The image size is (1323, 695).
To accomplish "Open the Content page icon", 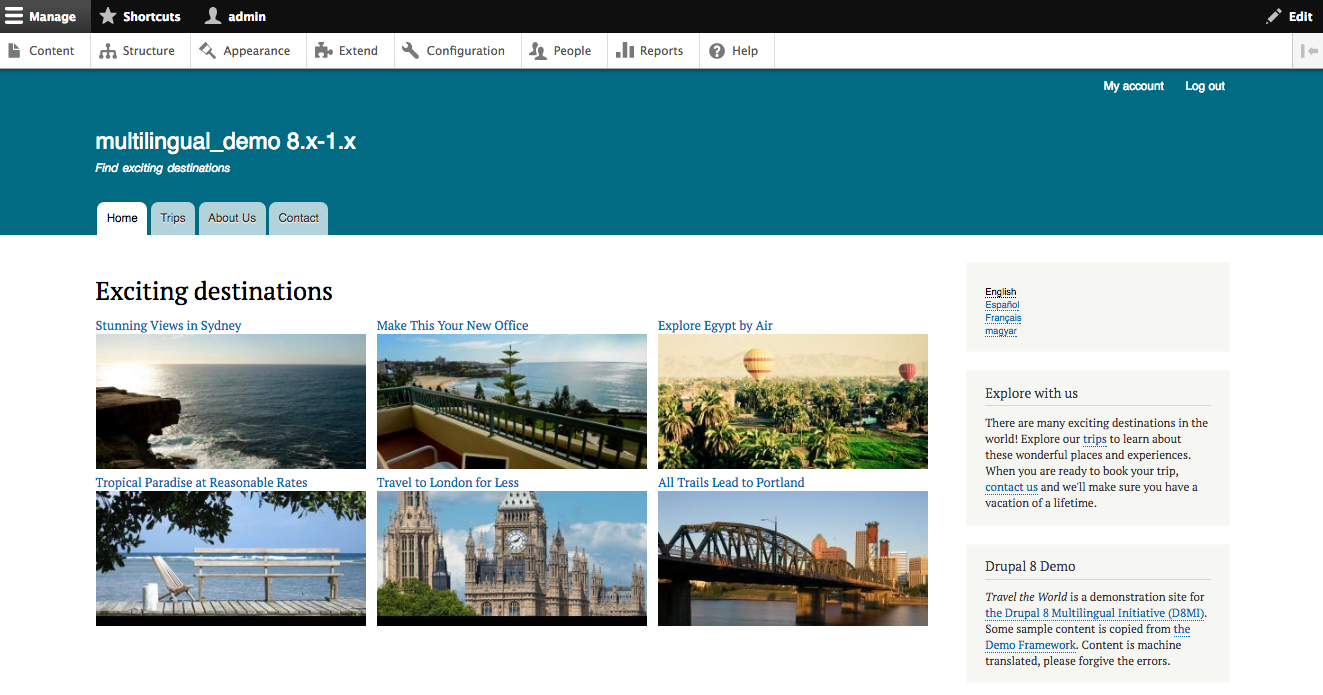I will click(x=15, y=51).
